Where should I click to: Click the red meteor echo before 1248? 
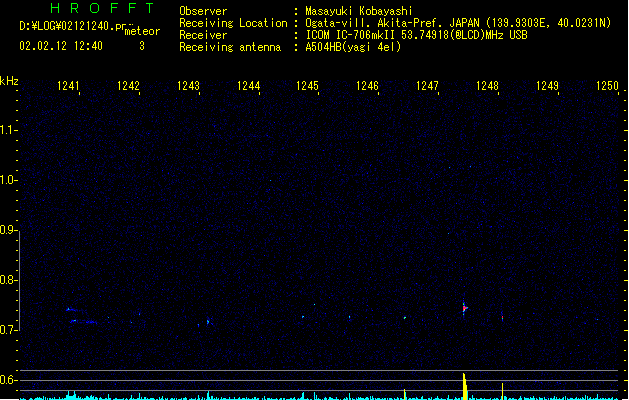coord(464,308)
